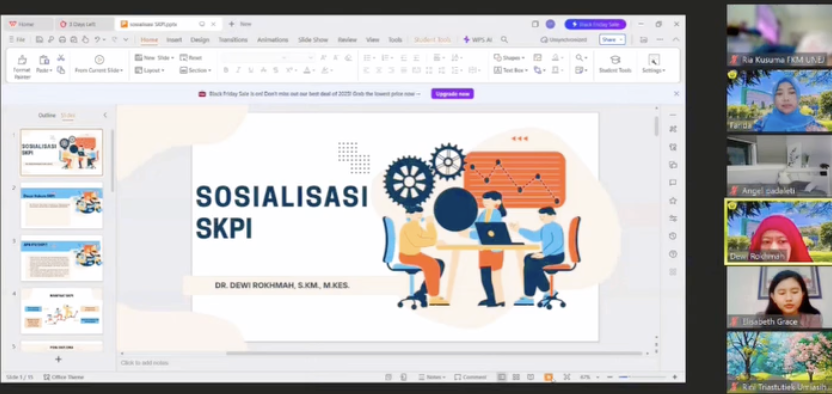Click the Copy icon below Cut
Image resolution: width=832 pixels, height=394 pixels.
(61, 70)
